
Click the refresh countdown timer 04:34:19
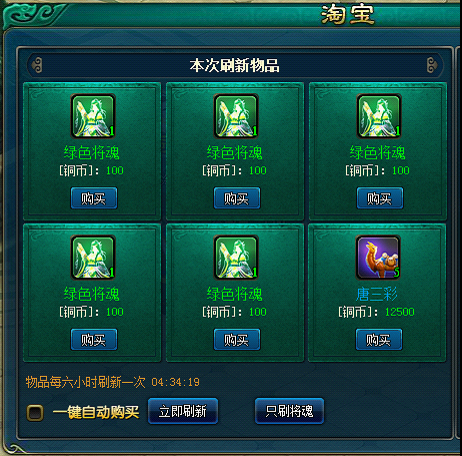(175, 382)
